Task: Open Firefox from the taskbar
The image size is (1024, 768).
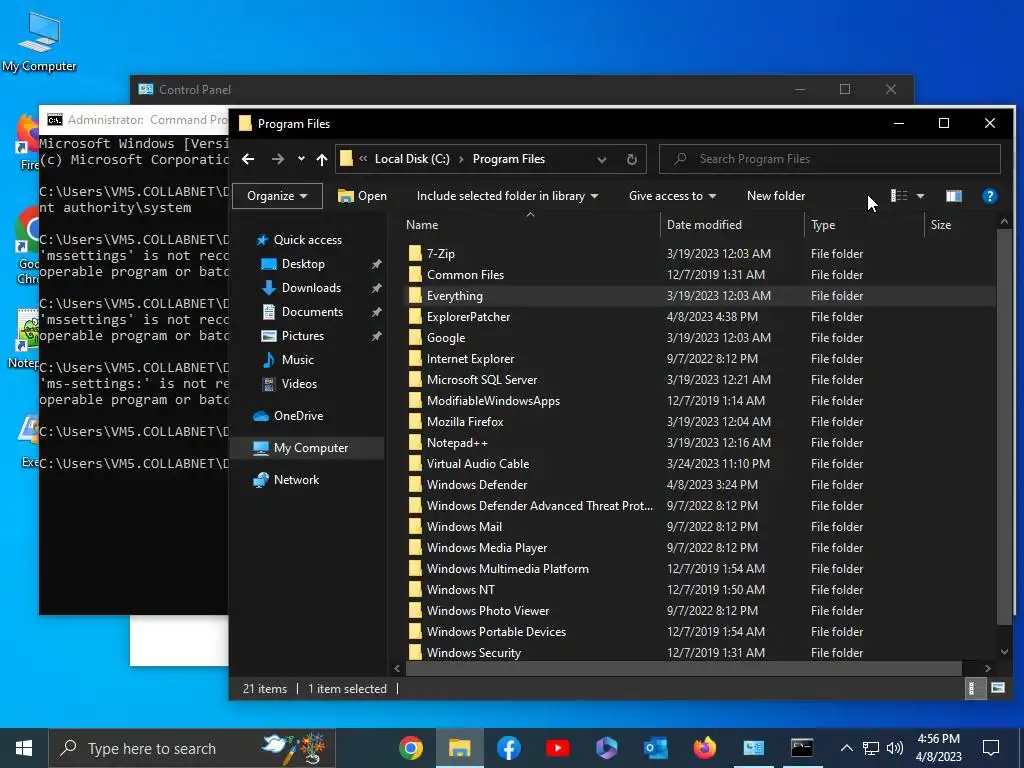Action: (x=704, y=748)
